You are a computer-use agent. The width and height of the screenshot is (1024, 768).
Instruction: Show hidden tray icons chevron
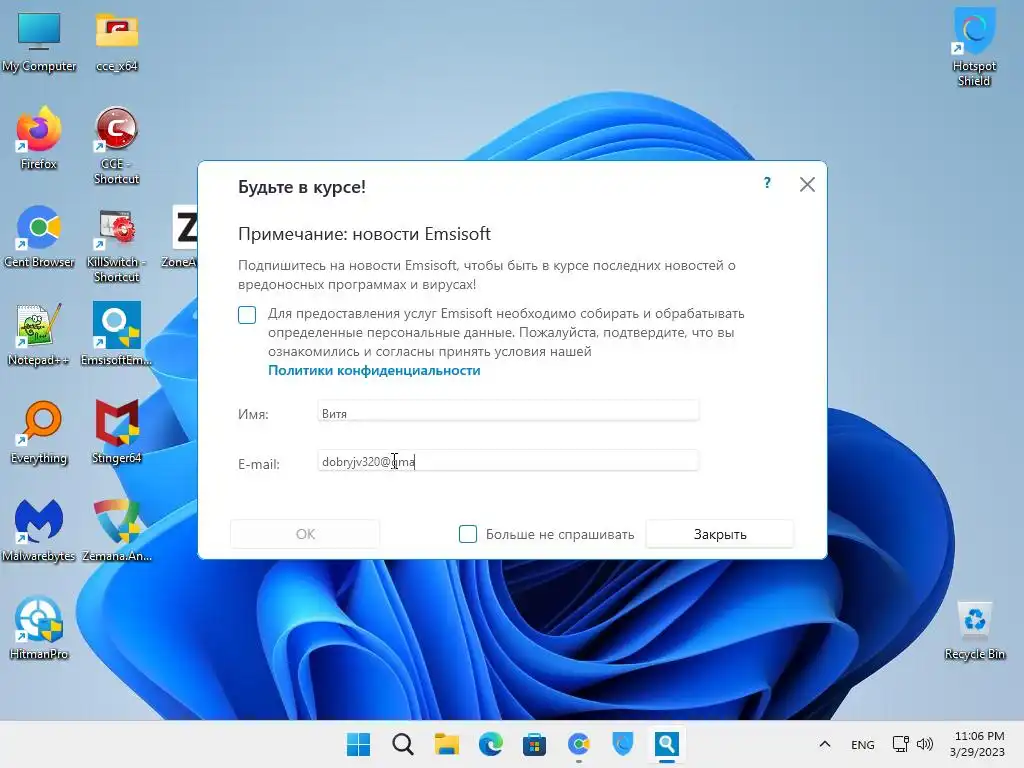point(825,744)
